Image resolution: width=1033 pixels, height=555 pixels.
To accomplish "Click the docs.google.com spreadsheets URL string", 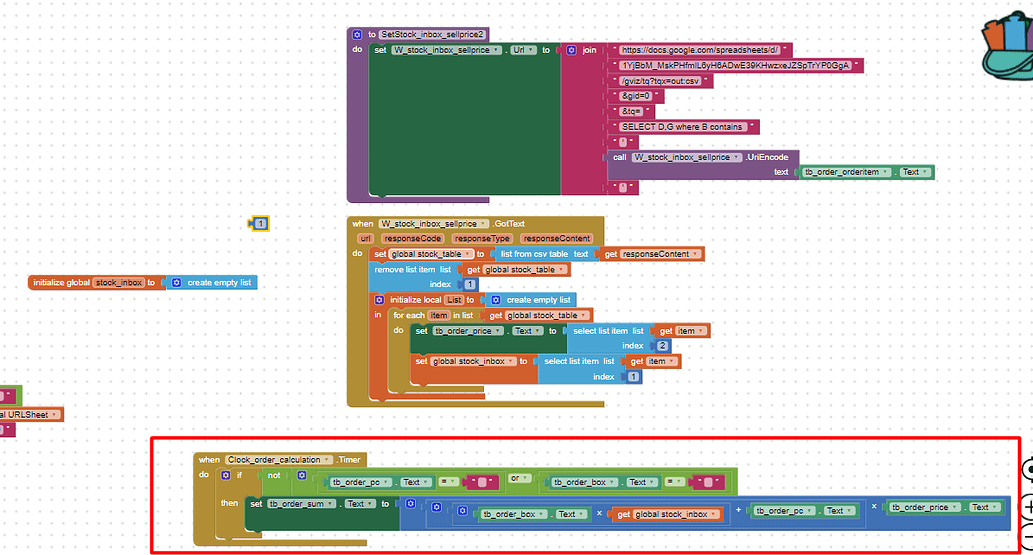I will [699, 50].
